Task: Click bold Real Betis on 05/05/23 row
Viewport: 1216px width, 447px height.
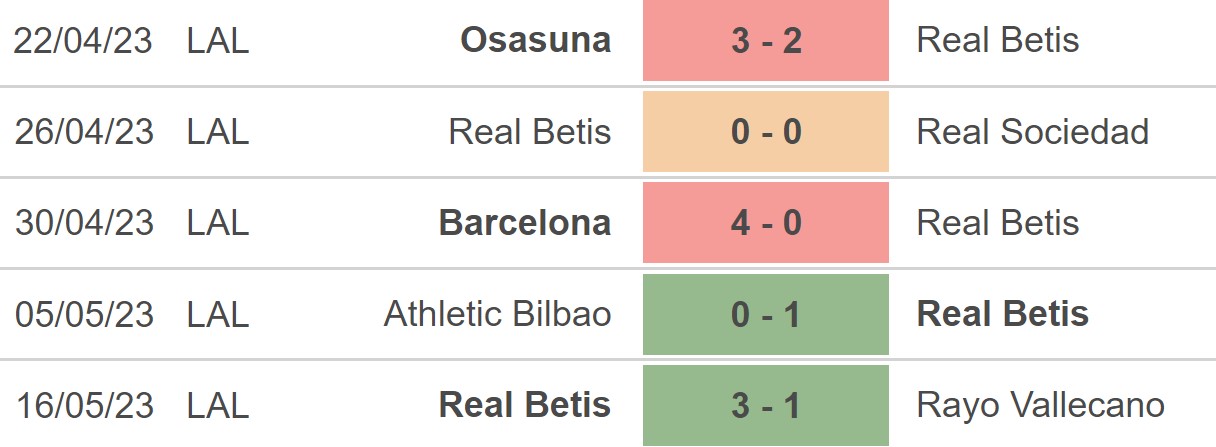Action: [1002, 314]
